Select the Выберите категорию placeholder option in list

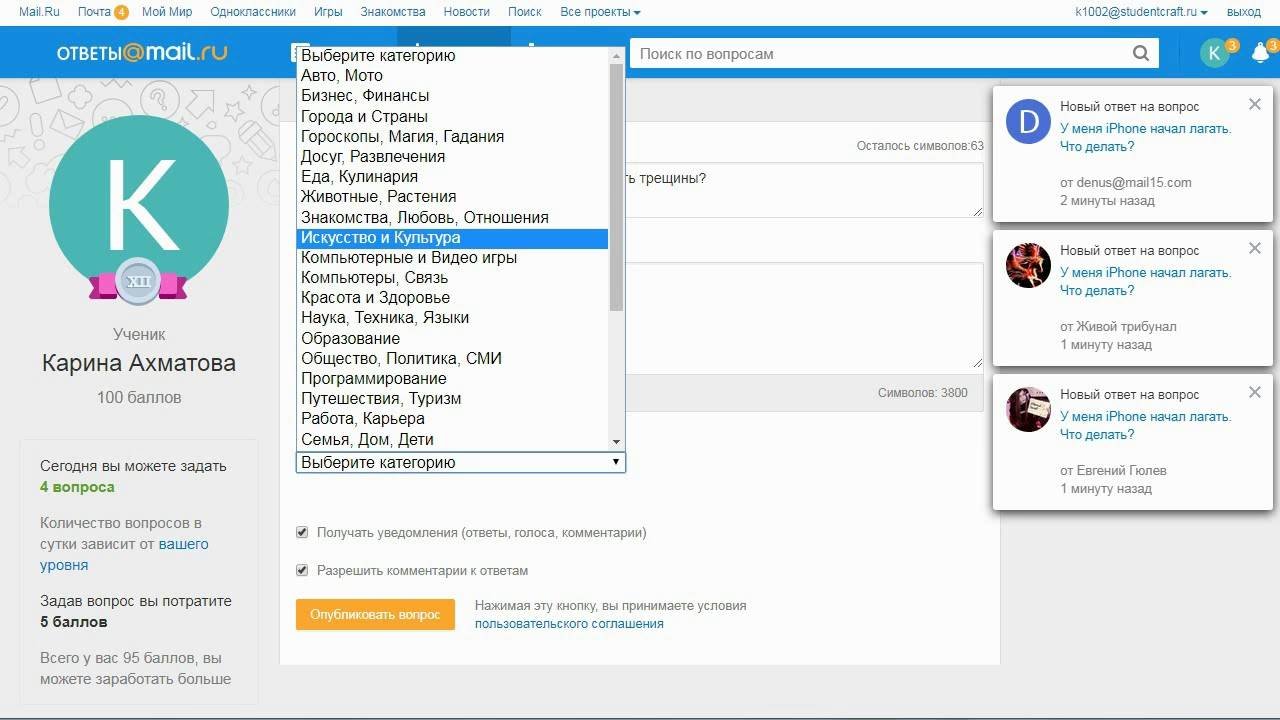pyautogui.click(x=453, y=56)
